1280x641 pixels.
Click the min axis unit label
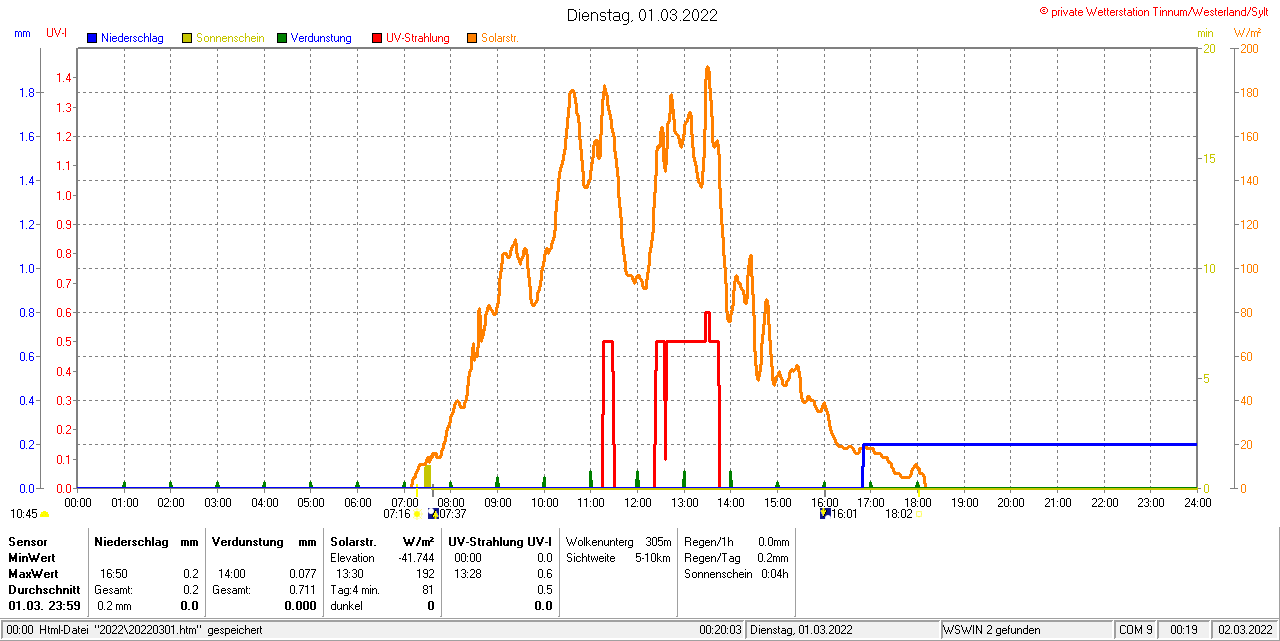[x=1206, y=33]
